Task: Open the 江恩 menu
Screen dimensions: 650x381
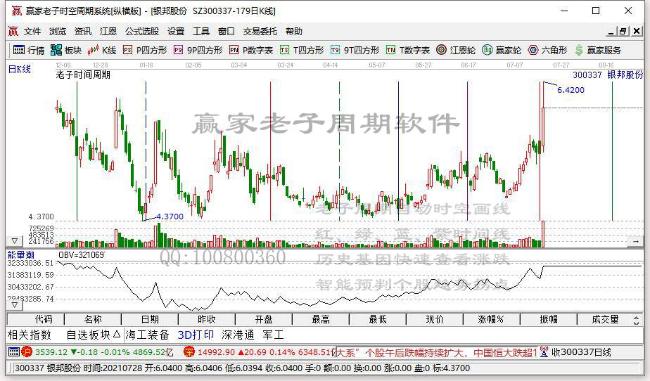Action: pos(108,31)
